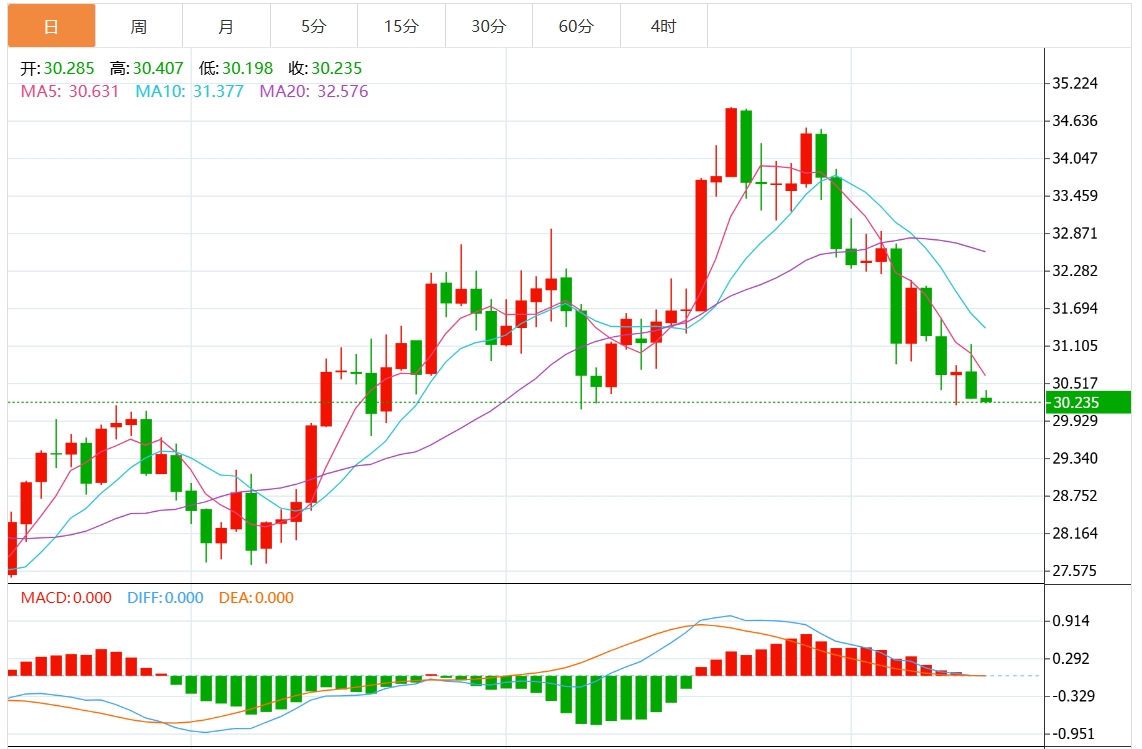
Task: Click the MA20: 32.576 indicator label
Action: 314,91
